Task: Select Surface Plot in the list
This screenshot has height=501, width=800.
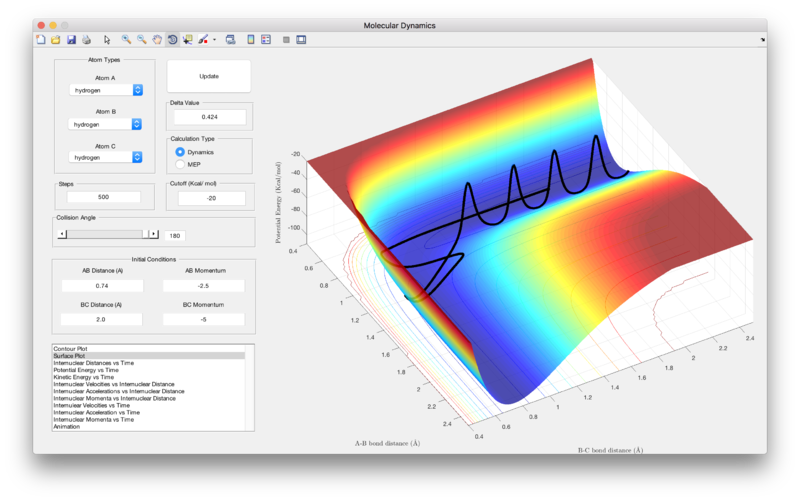Action: 69,356
